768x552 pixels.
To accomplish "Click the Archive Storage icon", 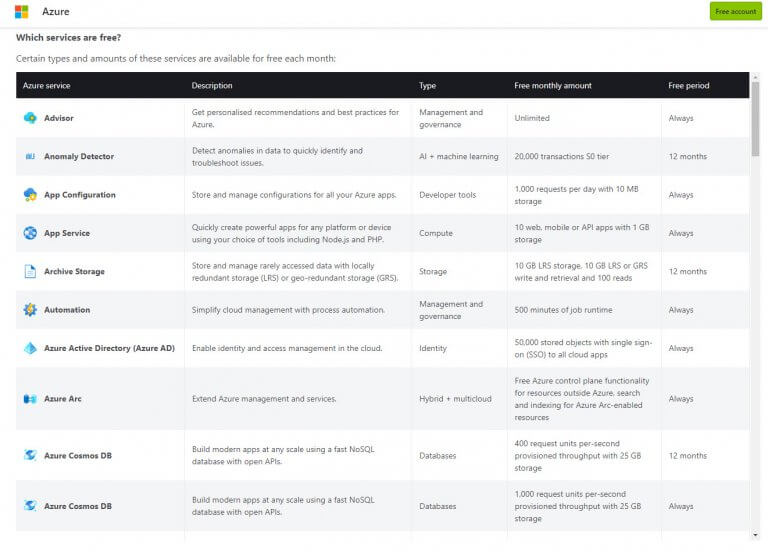I will coord(30,272).
